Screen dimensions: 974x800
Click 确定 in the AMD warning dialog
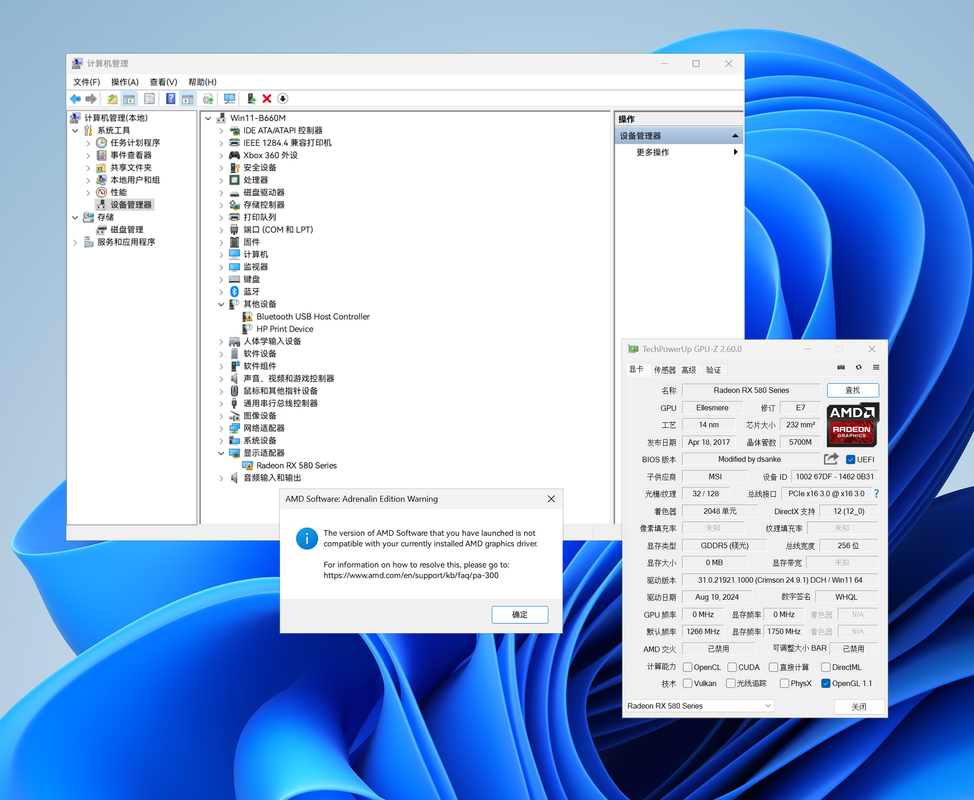(x=520, y=615)
